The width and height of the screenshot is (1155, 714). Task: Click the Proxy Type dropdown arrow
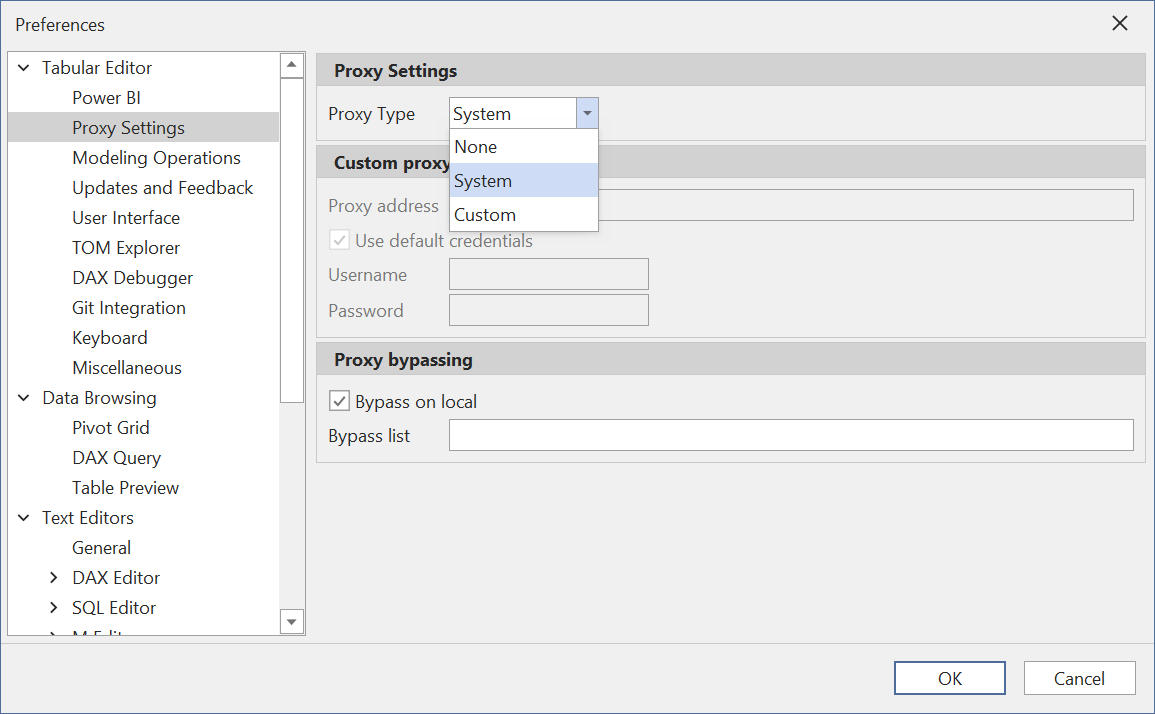[x=587, y=113]
